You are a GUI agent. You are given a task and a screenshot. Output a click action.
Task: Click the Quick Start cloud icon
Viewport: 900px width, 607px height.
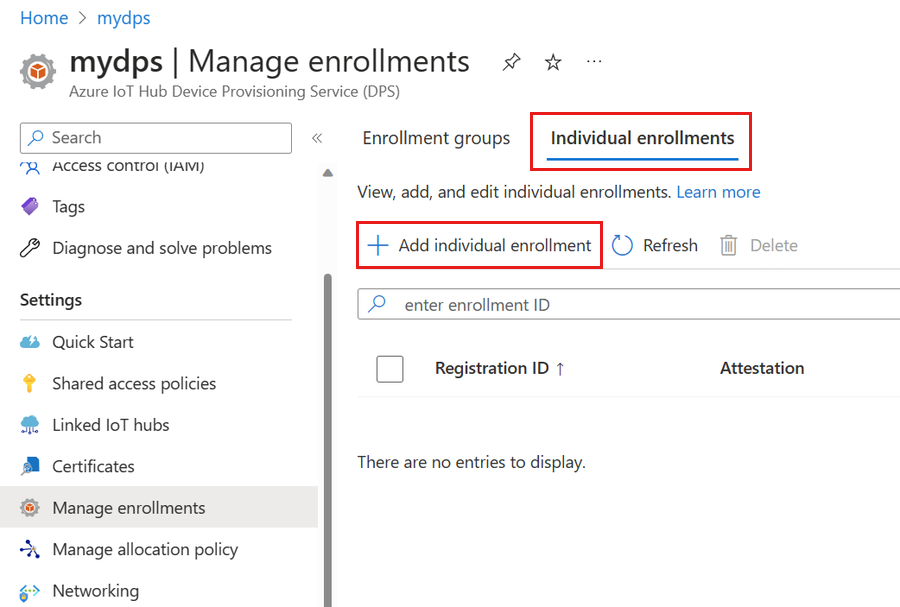coord(30,342)
